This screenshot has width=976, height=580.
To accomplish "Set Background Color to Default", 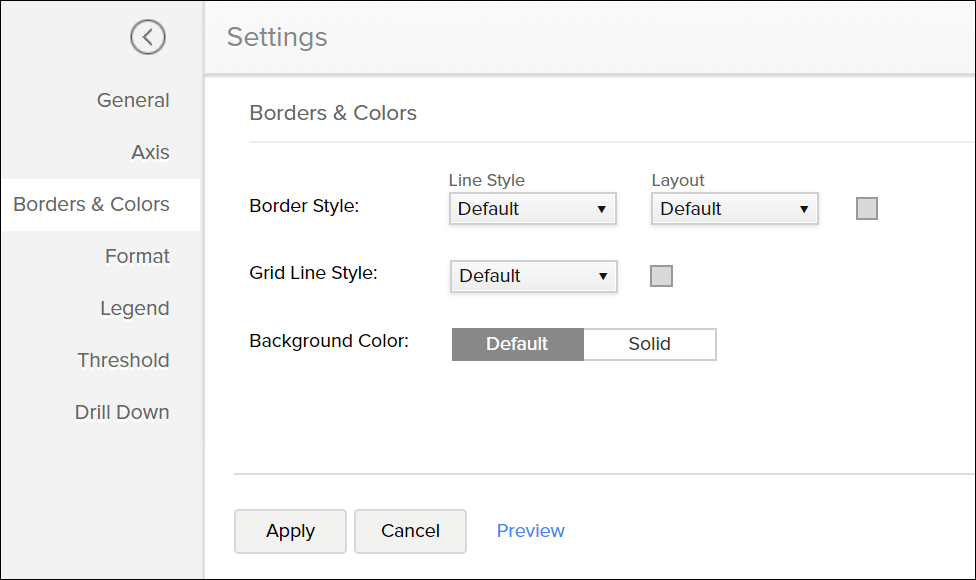I will point(517,344).
